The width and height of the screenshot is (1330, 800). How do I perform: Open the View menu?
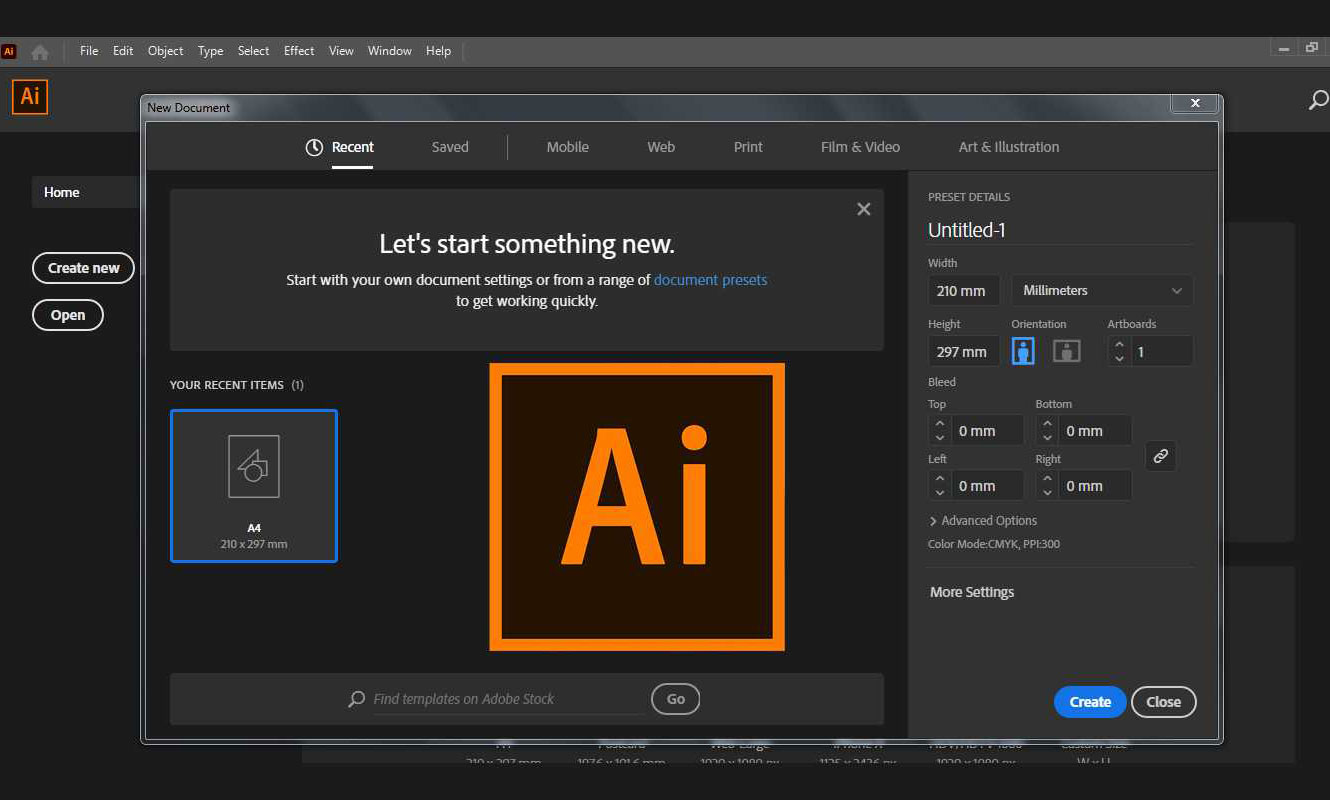341,51
